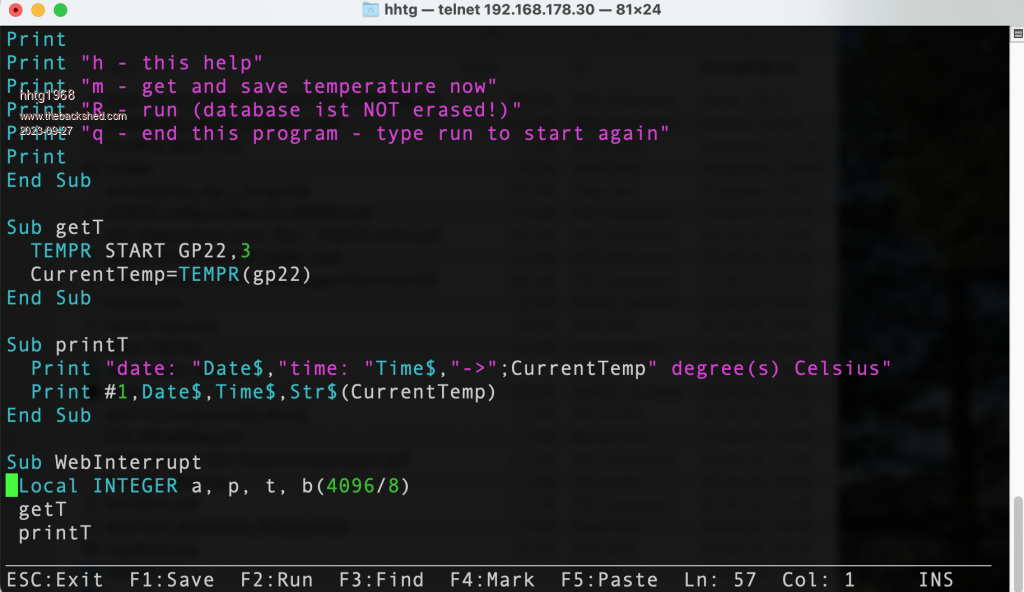Click F2:Run in the bottom status bar
The height and width of the screenshot is (592, 1024).
click(x=276, y=580)
